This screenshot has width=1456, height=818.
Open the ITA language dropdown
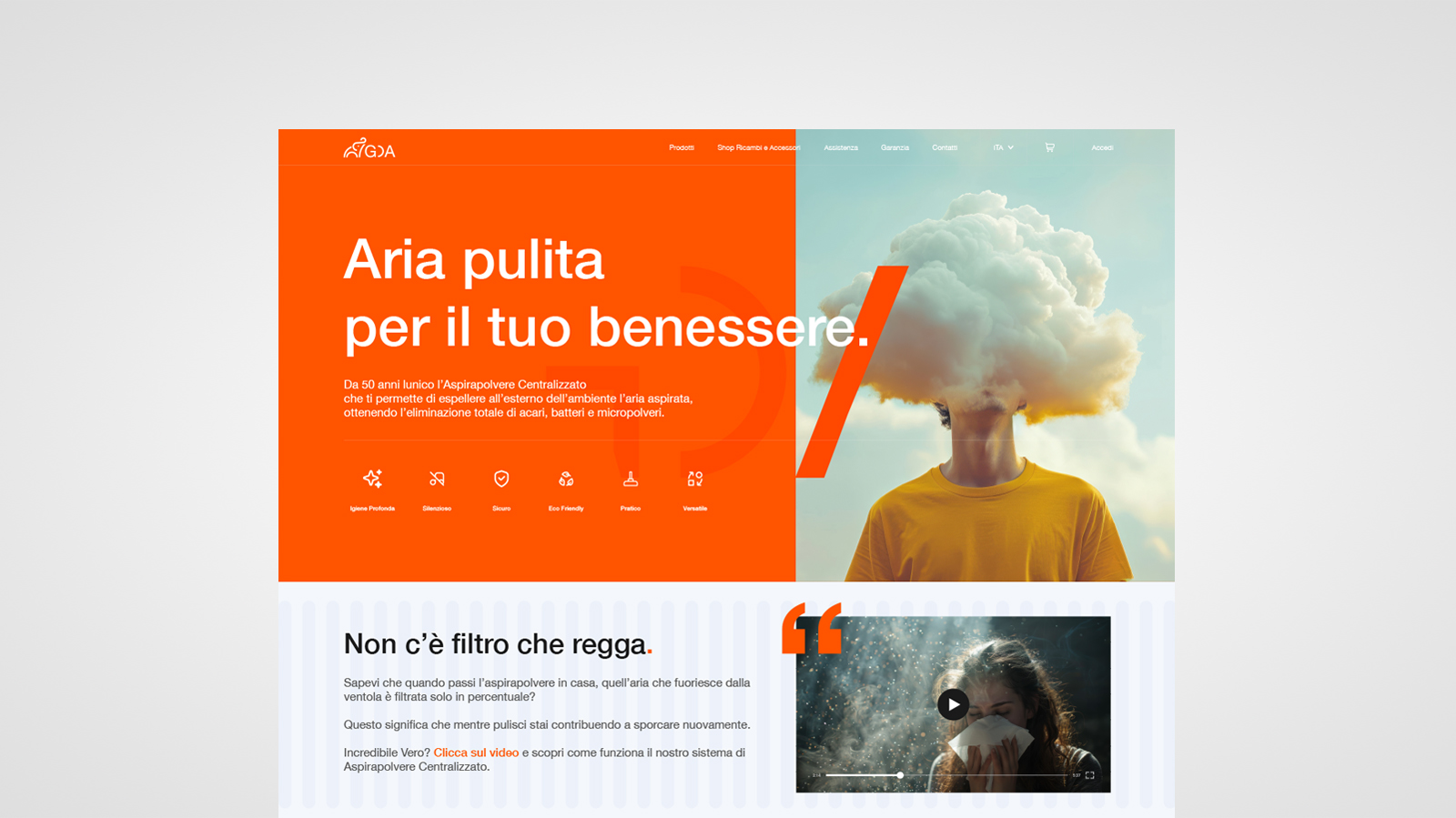1003,147
